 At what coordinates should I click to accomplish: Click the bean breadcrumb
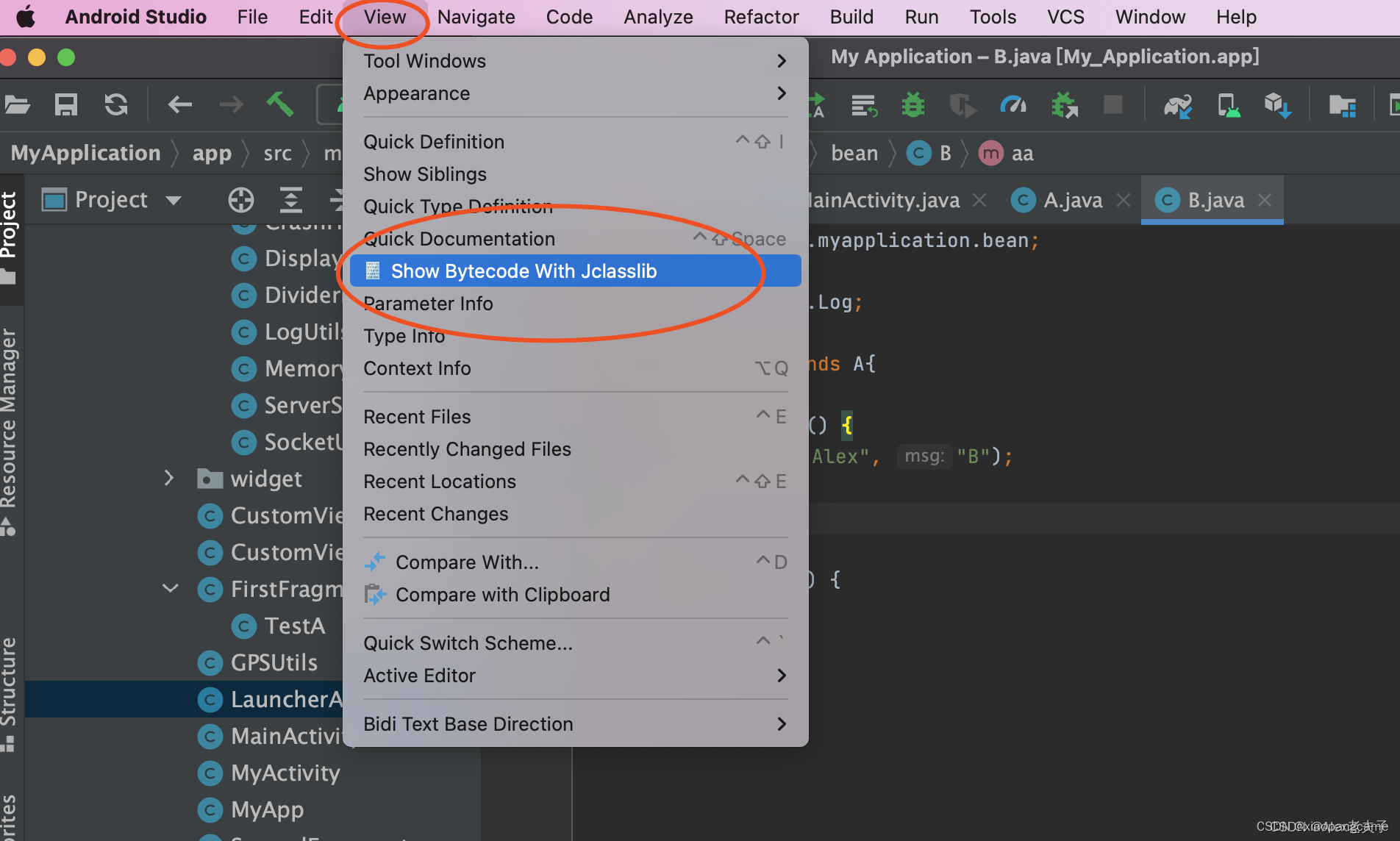point(854,153)
